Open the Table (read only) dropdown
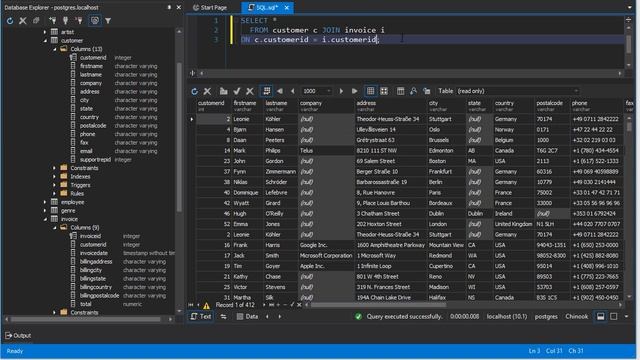This screenshot has width=640, height=360. pos(518,91)
